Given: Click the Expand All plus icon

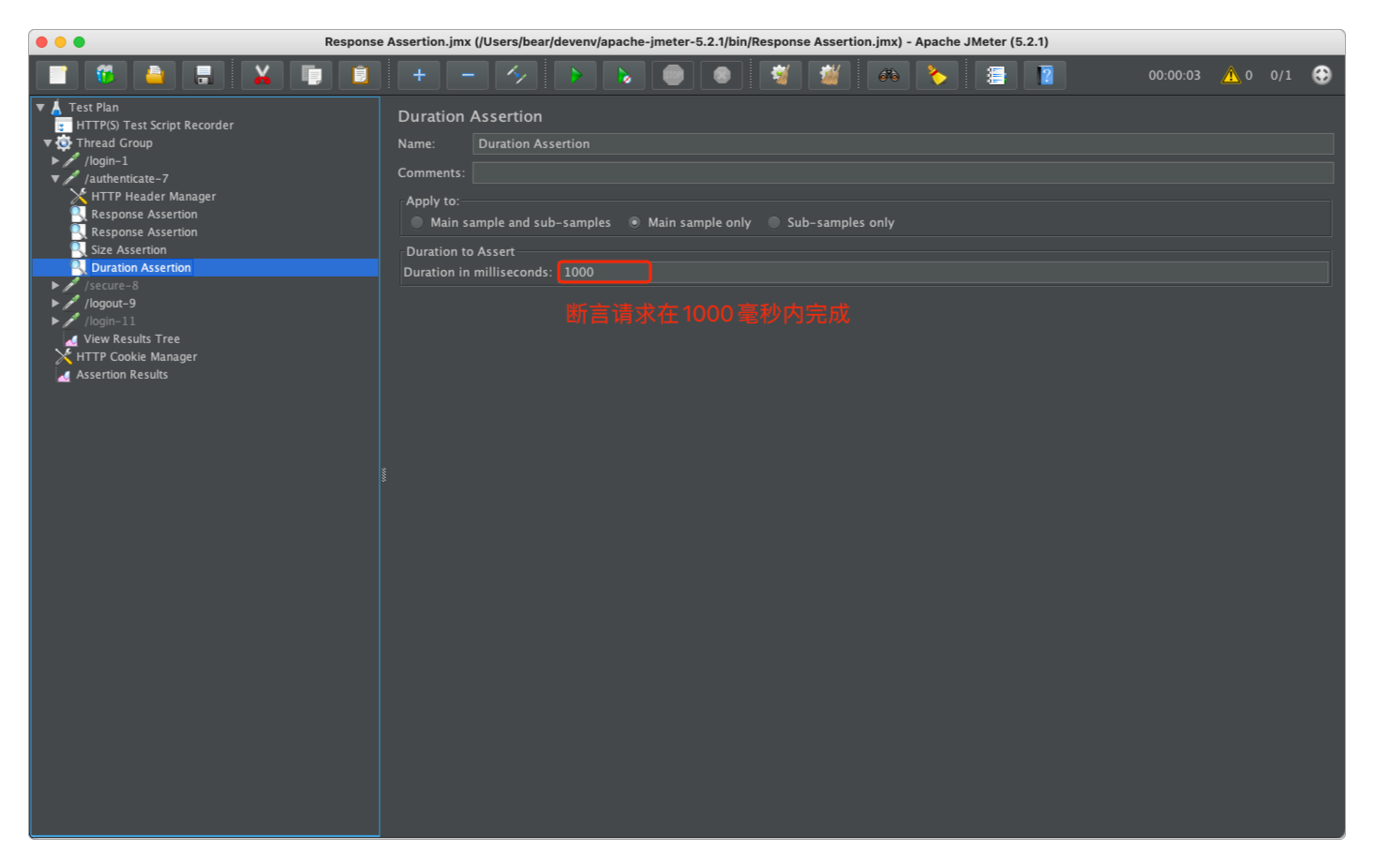Looking at the screenshot, I should pos(419,75).
